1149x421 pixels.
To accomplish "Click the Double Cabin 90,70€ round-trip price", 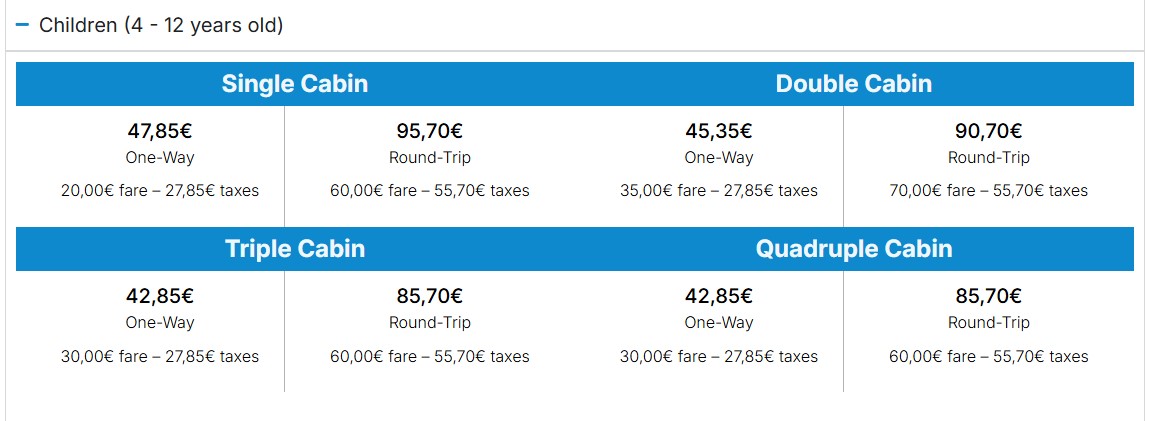I will pyautogui.click(x=989, y=131).
